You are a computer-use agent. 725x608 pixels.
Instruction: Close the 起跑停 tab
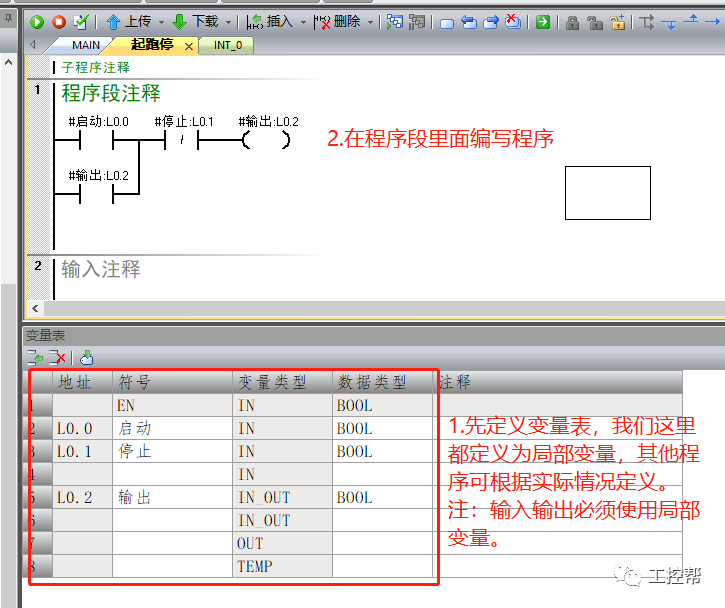point(188,46)
